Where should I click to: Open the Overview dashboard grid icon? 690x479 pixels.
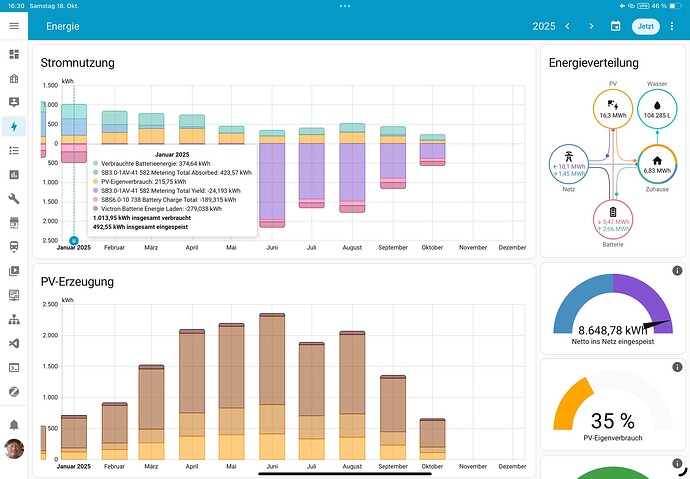coord(14,54)
